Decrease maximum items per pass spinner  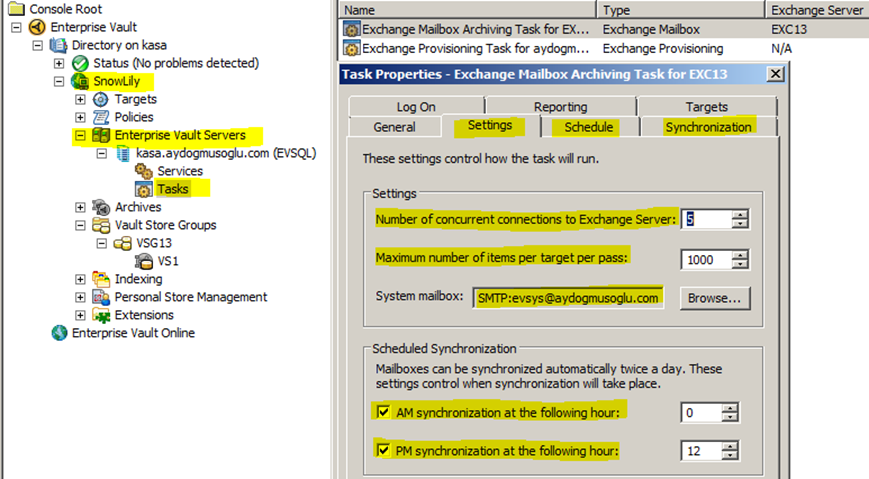coord(740,264)
